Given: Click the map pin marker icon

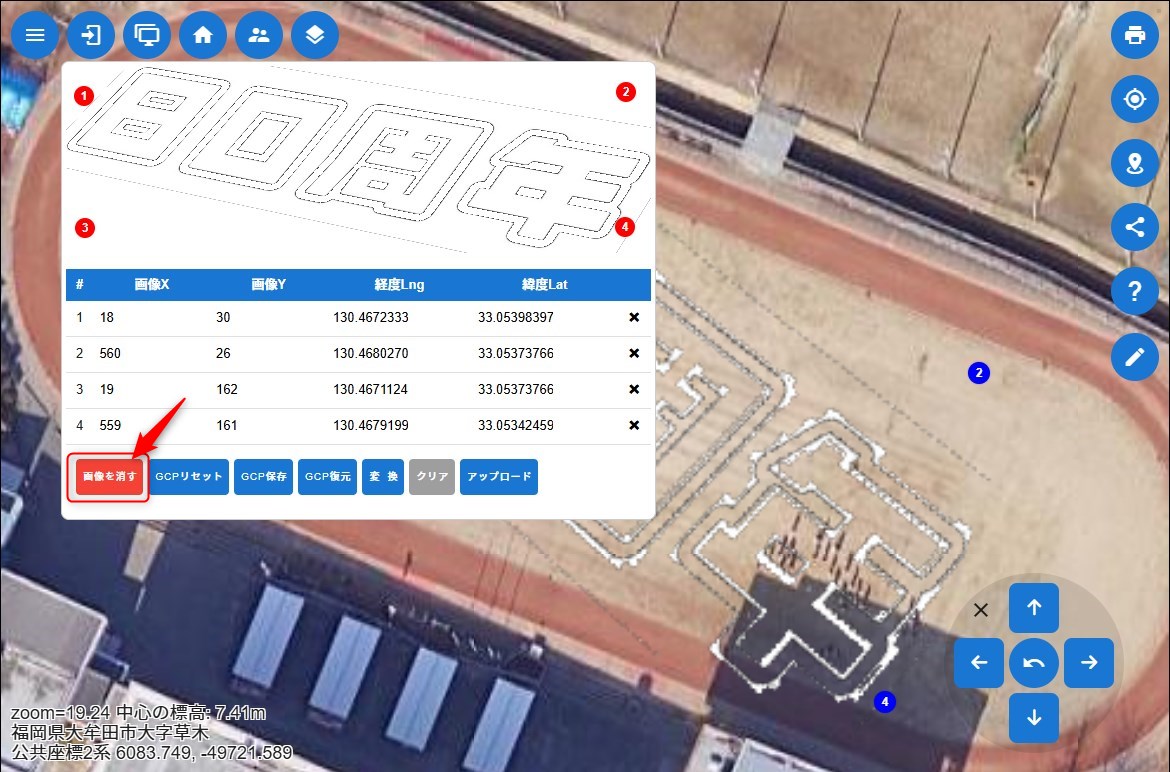Looking at the screenshot, I should 1134,163.
